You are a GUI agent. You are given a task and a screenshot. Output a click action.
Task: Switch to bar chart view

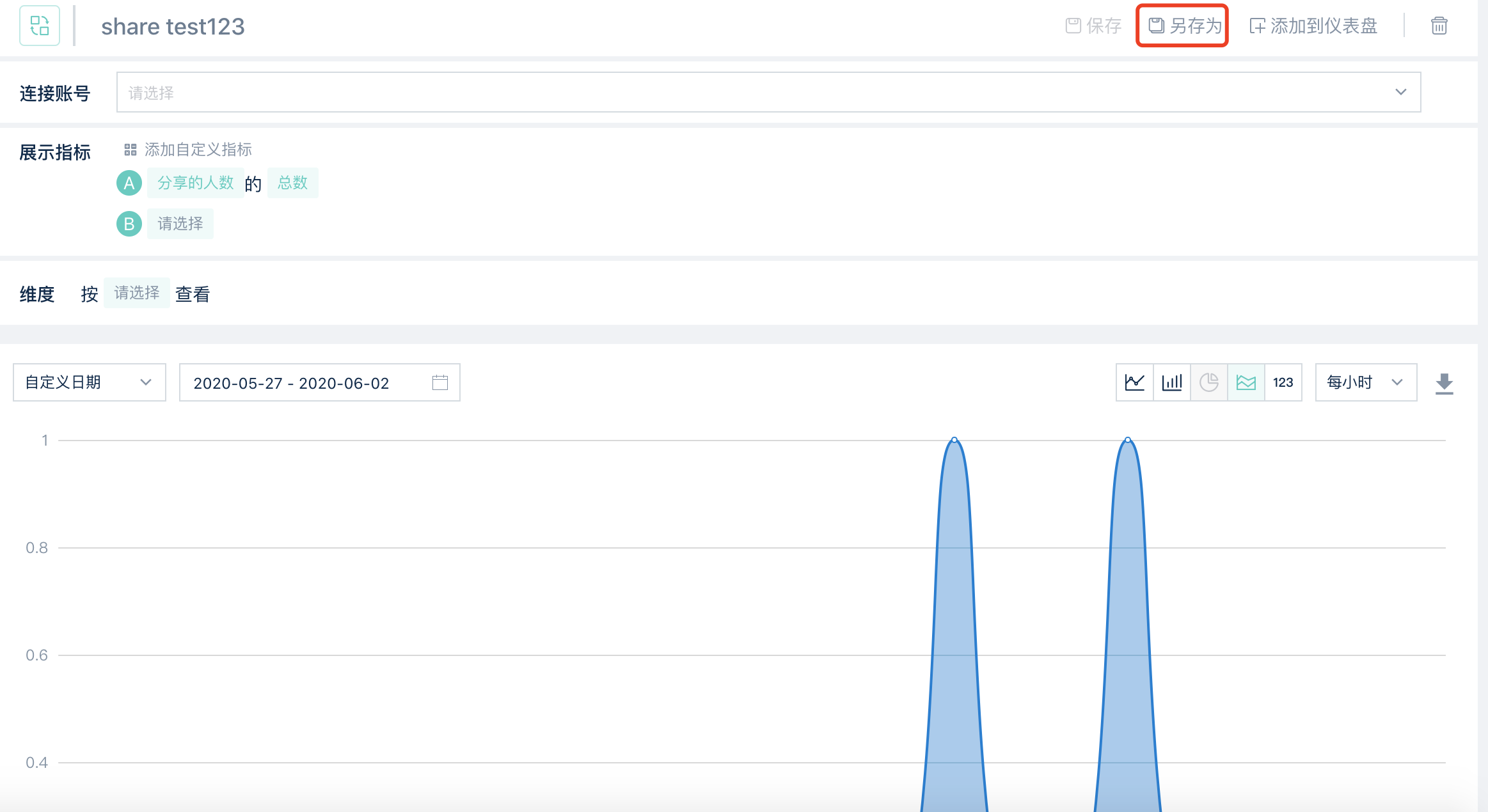[1172, 382]
